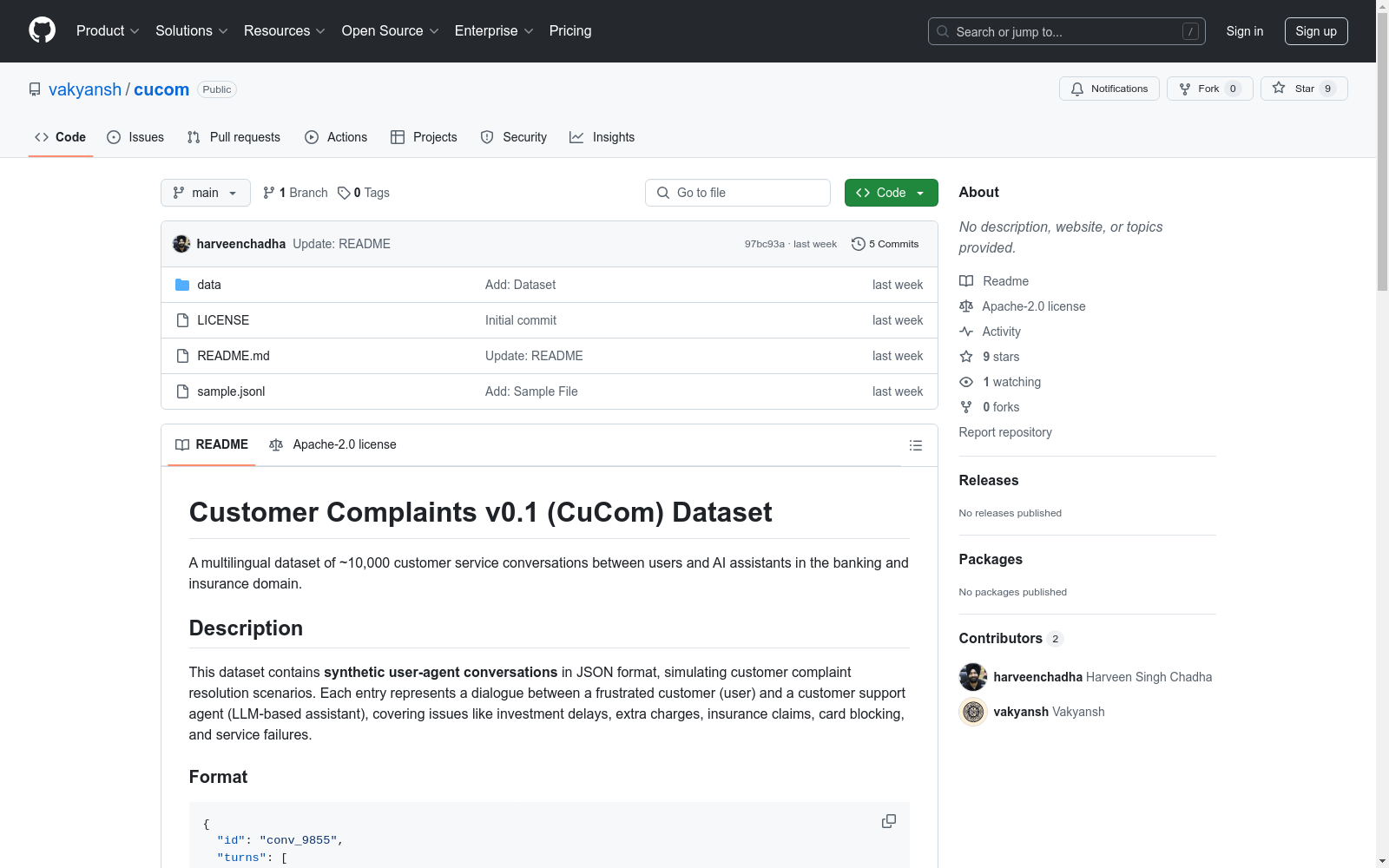View the 0 Tags page
The height and width of the screenshot is (868, 1389).
pyautogui.click(x=364, y=193)
